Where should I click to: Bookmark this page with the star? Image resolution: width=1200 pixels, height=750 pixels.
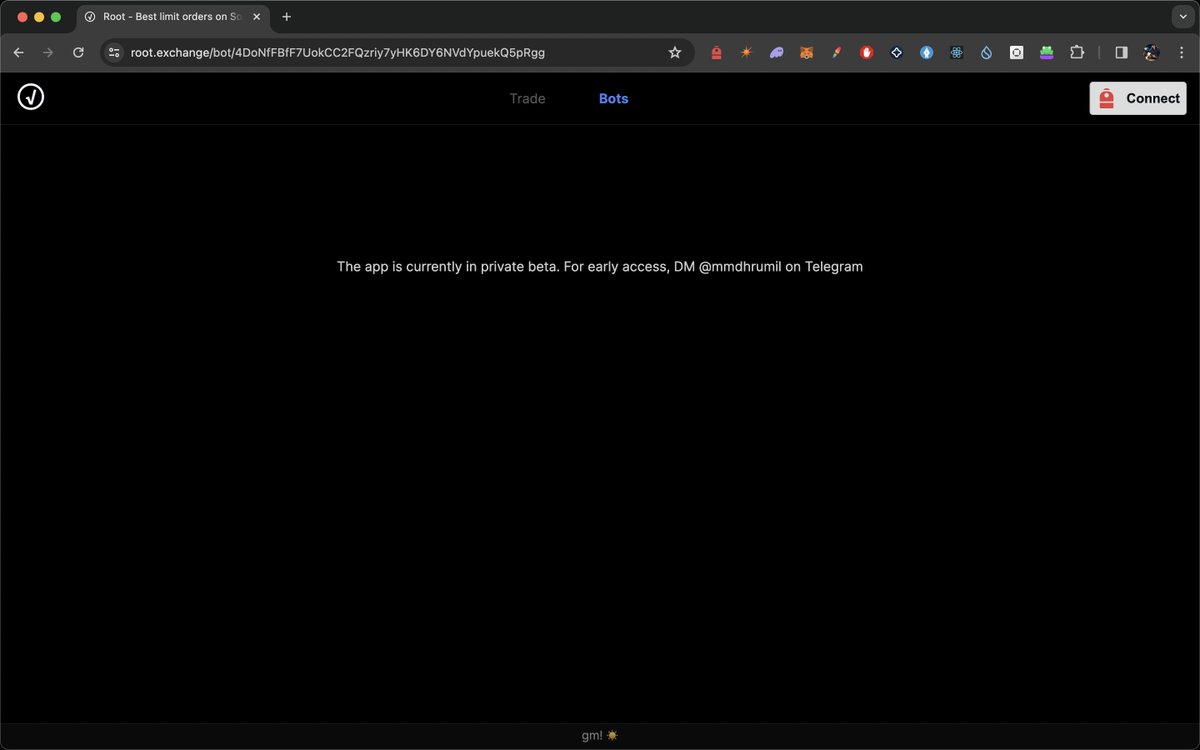[675, 53]
